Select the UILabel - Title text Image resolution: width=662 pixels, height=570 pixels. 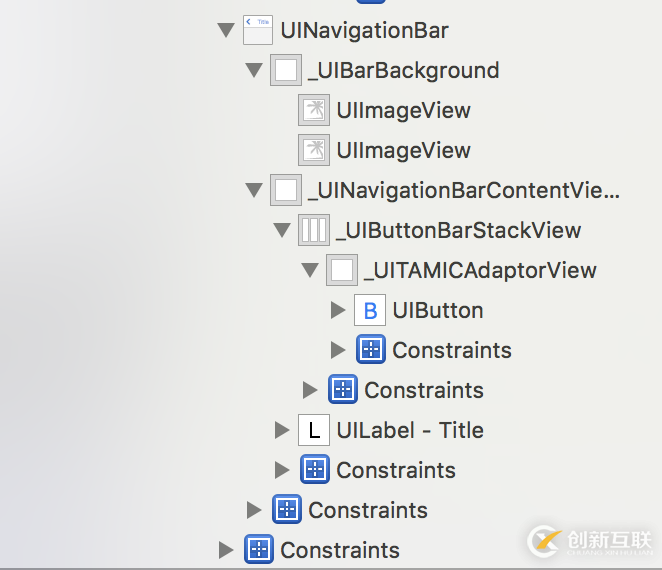[x=410, y=430]
